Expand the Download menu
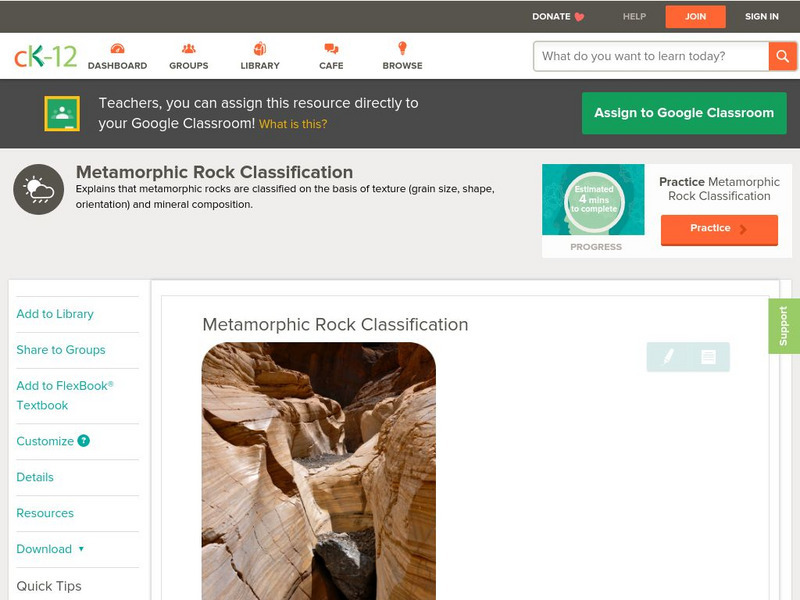Viewport: 800px width, 600px height. point(47,549)
